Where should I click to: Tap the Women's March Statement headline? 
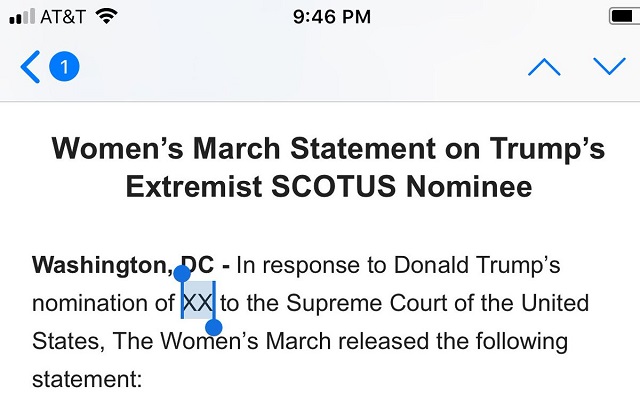click(x=328, y=167)
